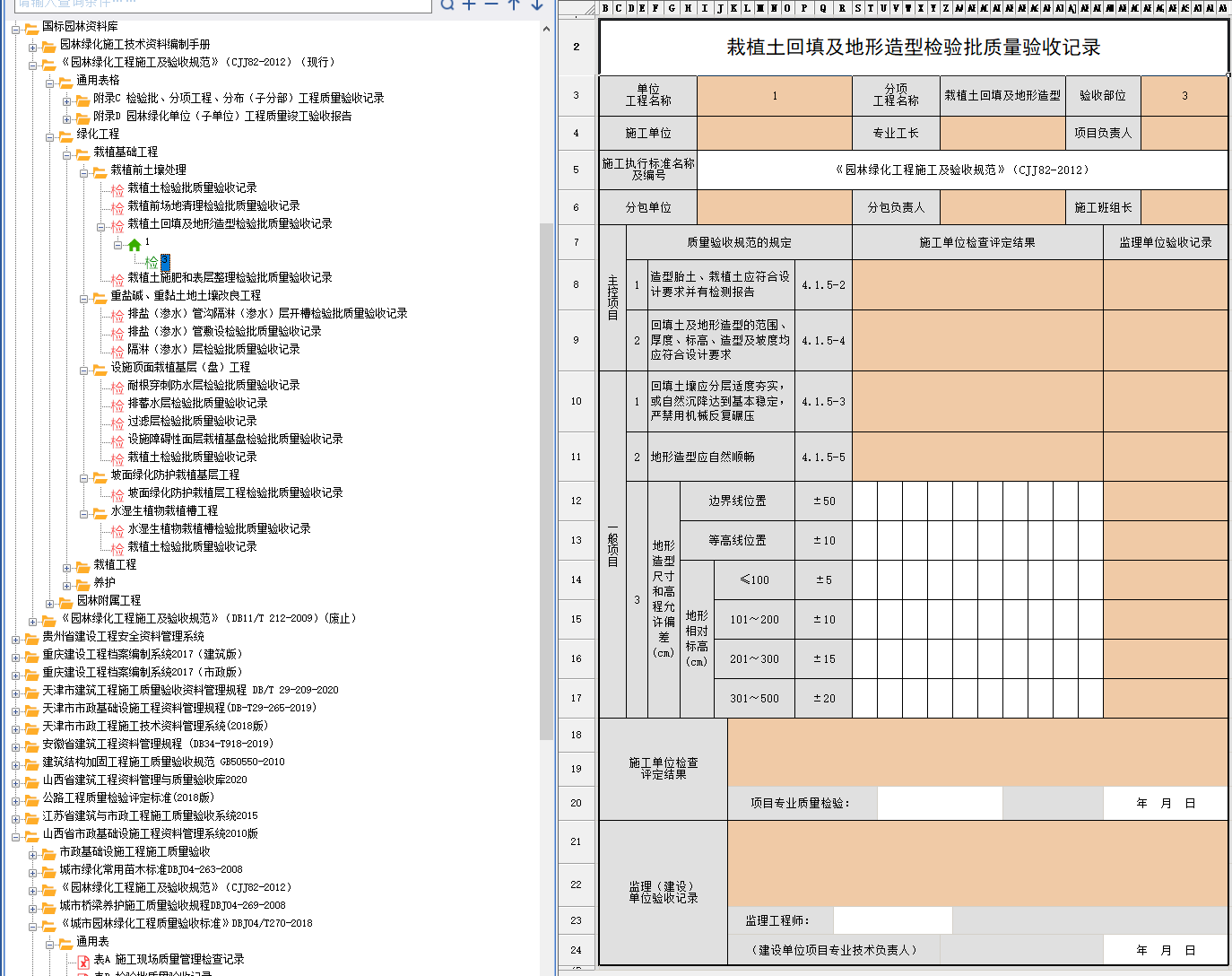Screen dimensions: 1232x976
Task: Expand 重庆建设工程档案编制系统2017(建筑版) node
Action: click(16, 657)
